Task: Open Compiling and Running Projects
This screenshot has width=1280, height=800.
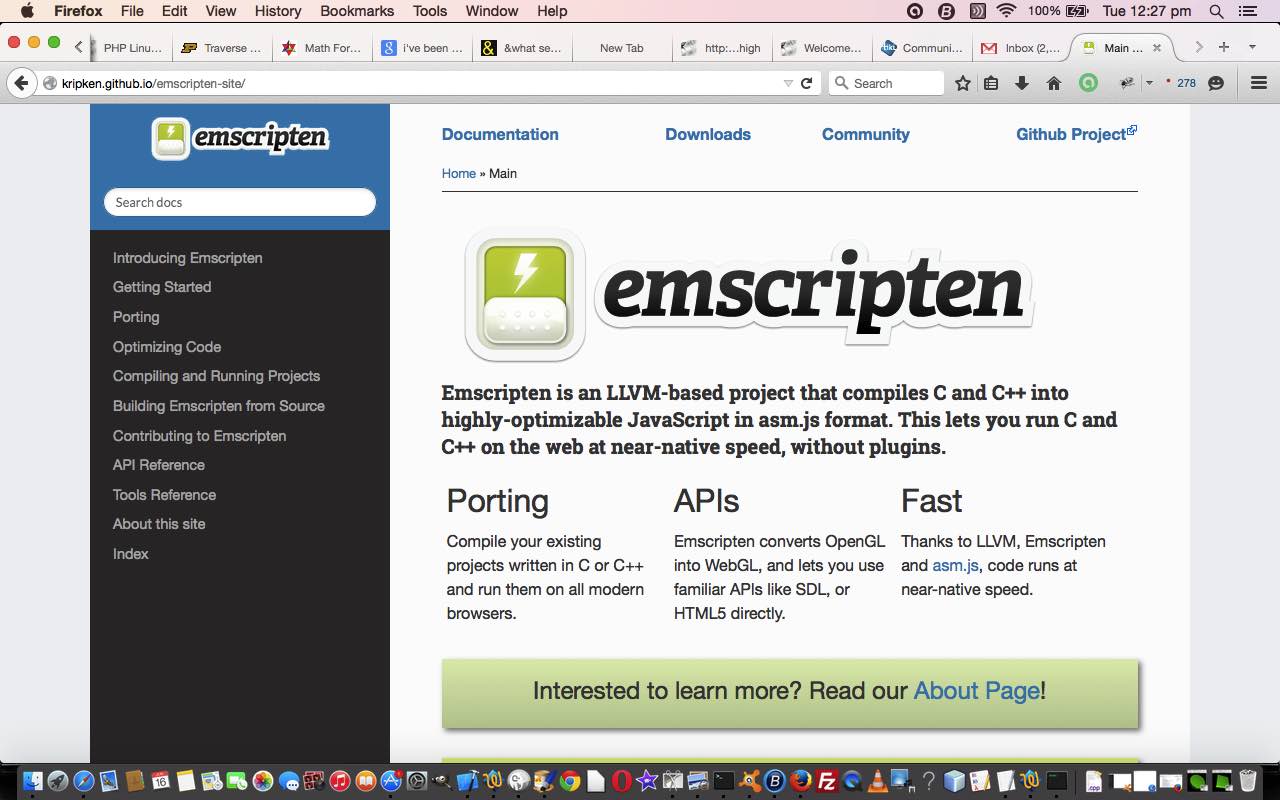Action: 216,376
